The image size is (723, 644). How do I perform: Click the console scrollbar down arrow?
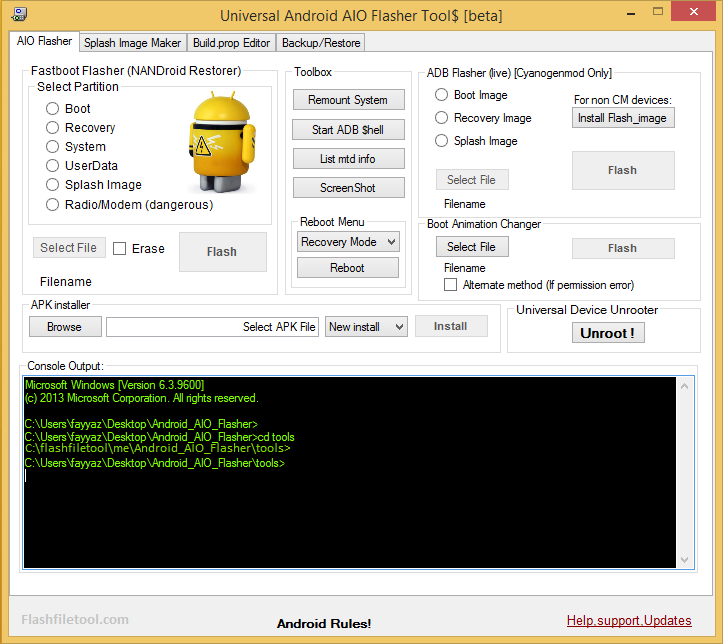685,560
